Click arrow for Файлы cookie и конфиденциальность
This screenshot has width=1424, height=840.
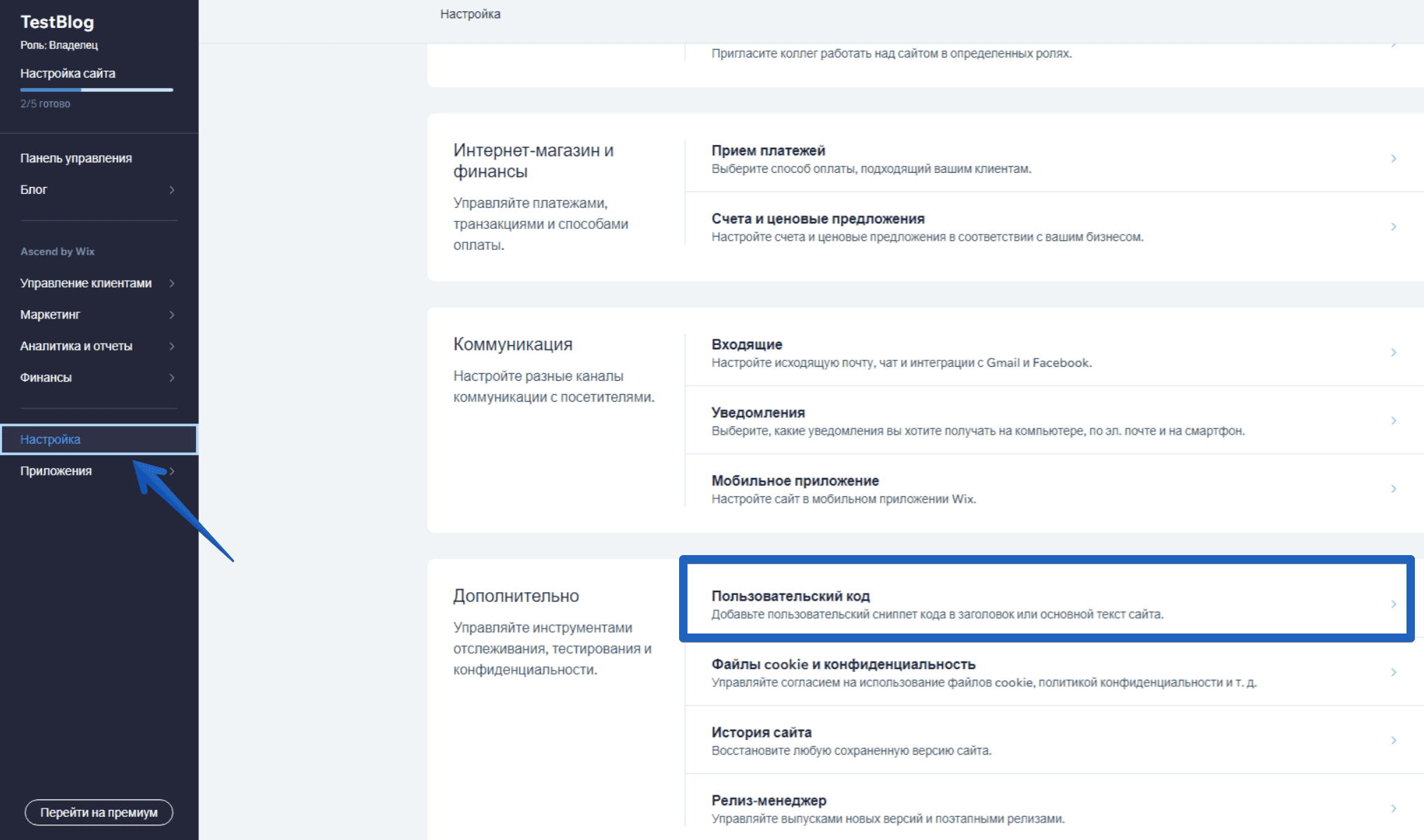(x=1393, y=672)
